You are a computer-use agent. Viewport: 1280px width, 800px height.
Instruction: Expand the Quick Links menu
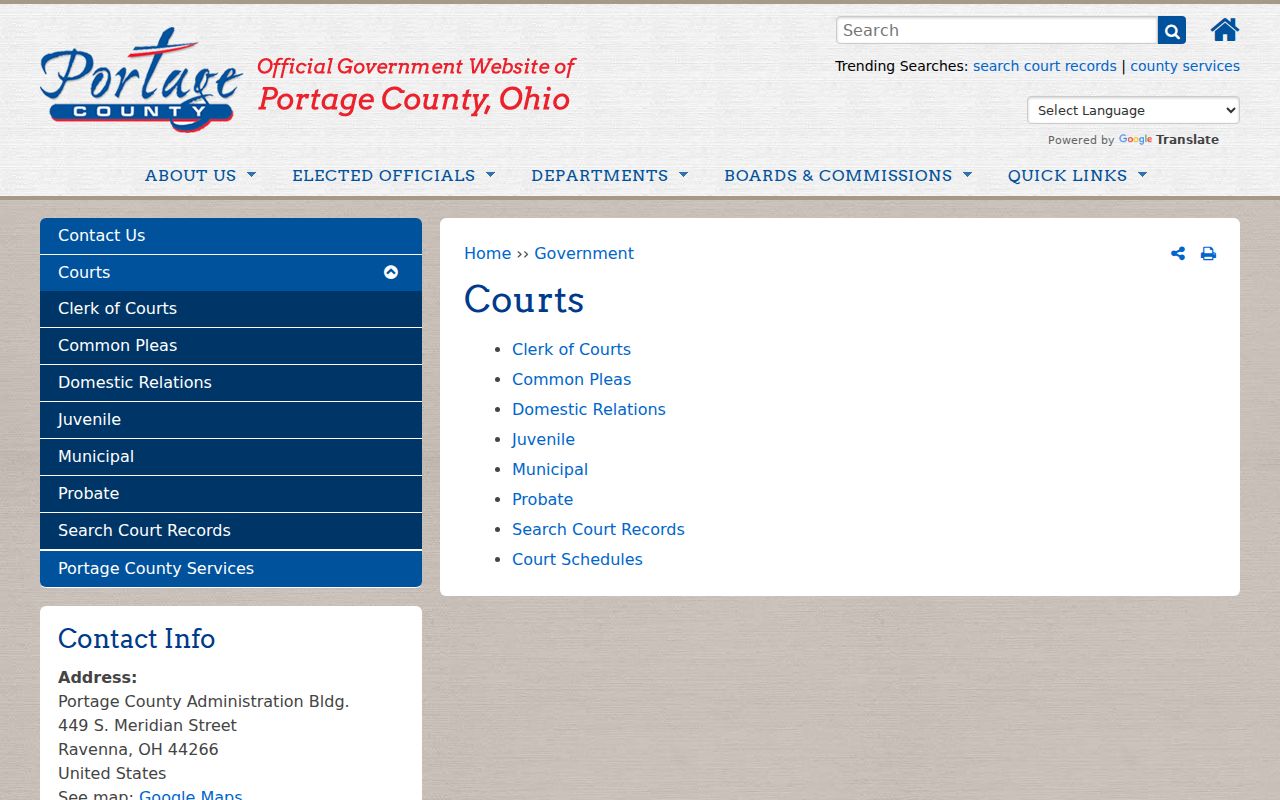tap(1077, 175)
